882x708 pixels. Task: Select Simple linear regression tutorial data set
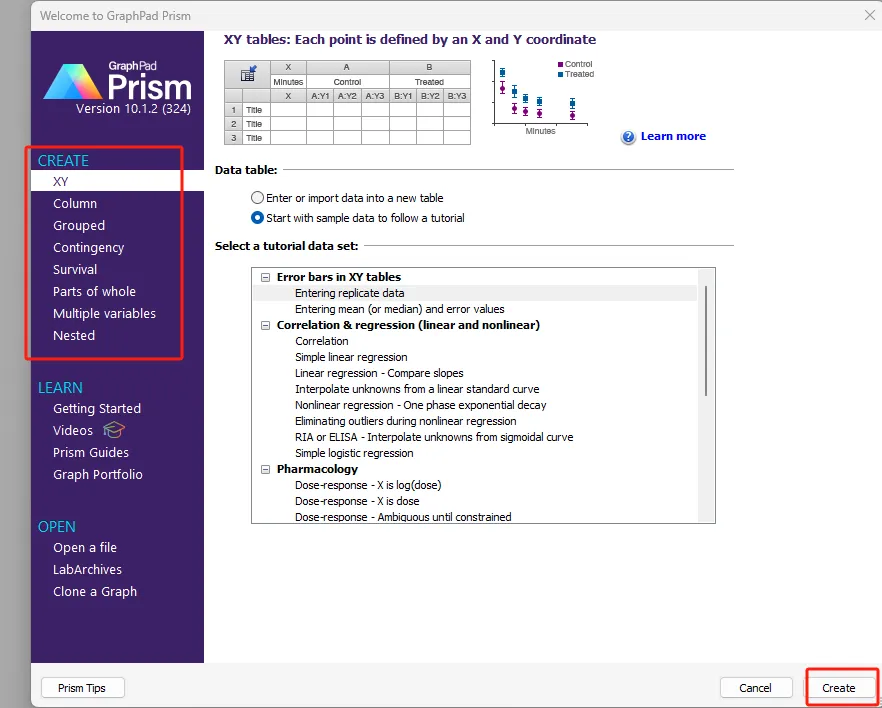point(351,357)
